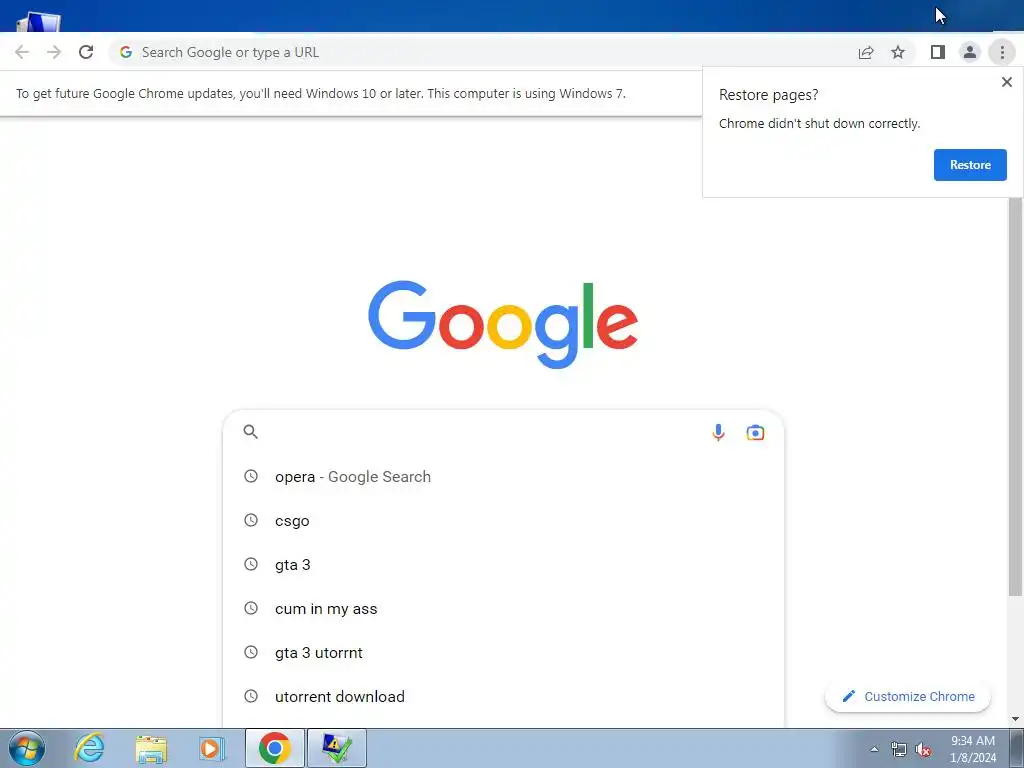Screen dimensions: 1024x768
Task: Open Customize Chrome
Action: point(908,696)
